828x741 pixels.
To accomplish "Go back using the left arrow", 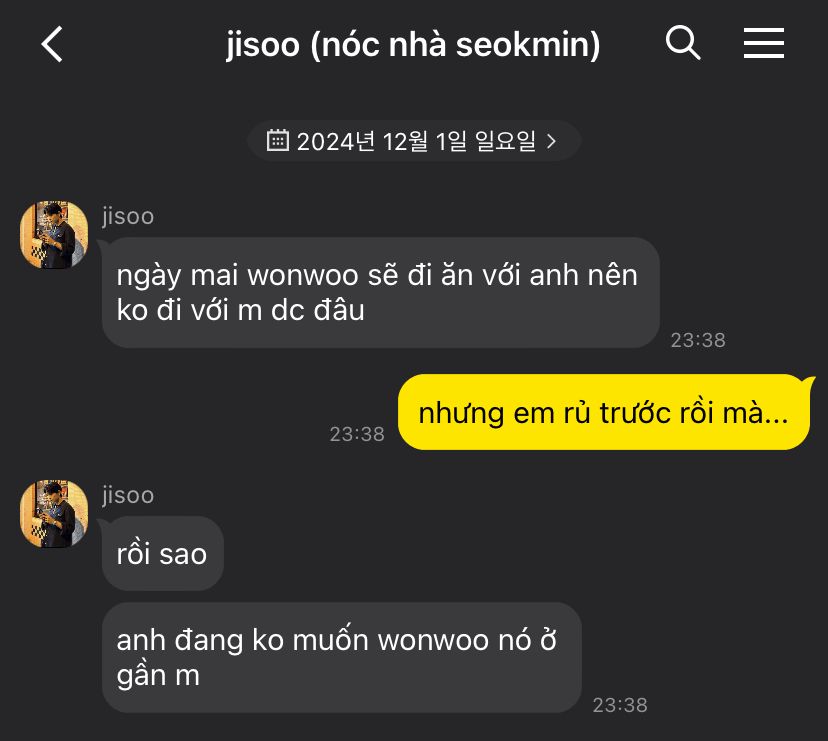I will (x=52, y=44).
